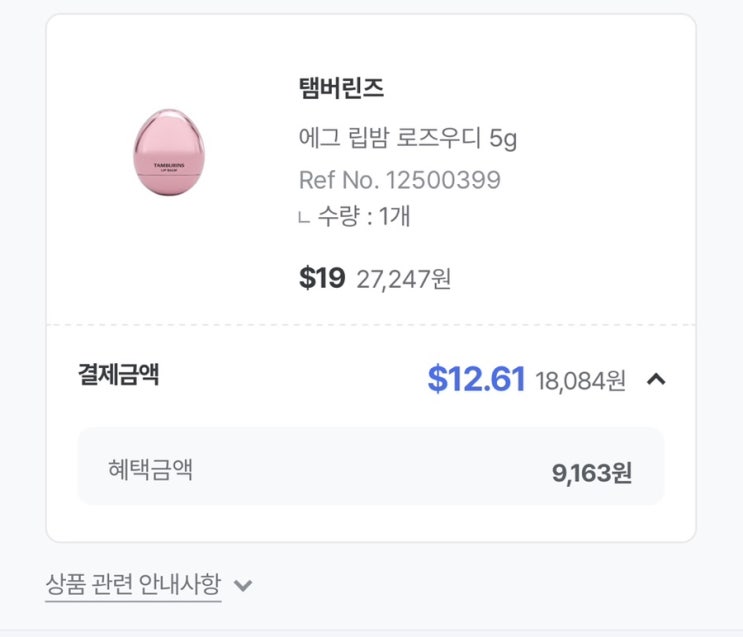
Task: Click the 수량 : 1개 quantity line
Action: point(364,216)
